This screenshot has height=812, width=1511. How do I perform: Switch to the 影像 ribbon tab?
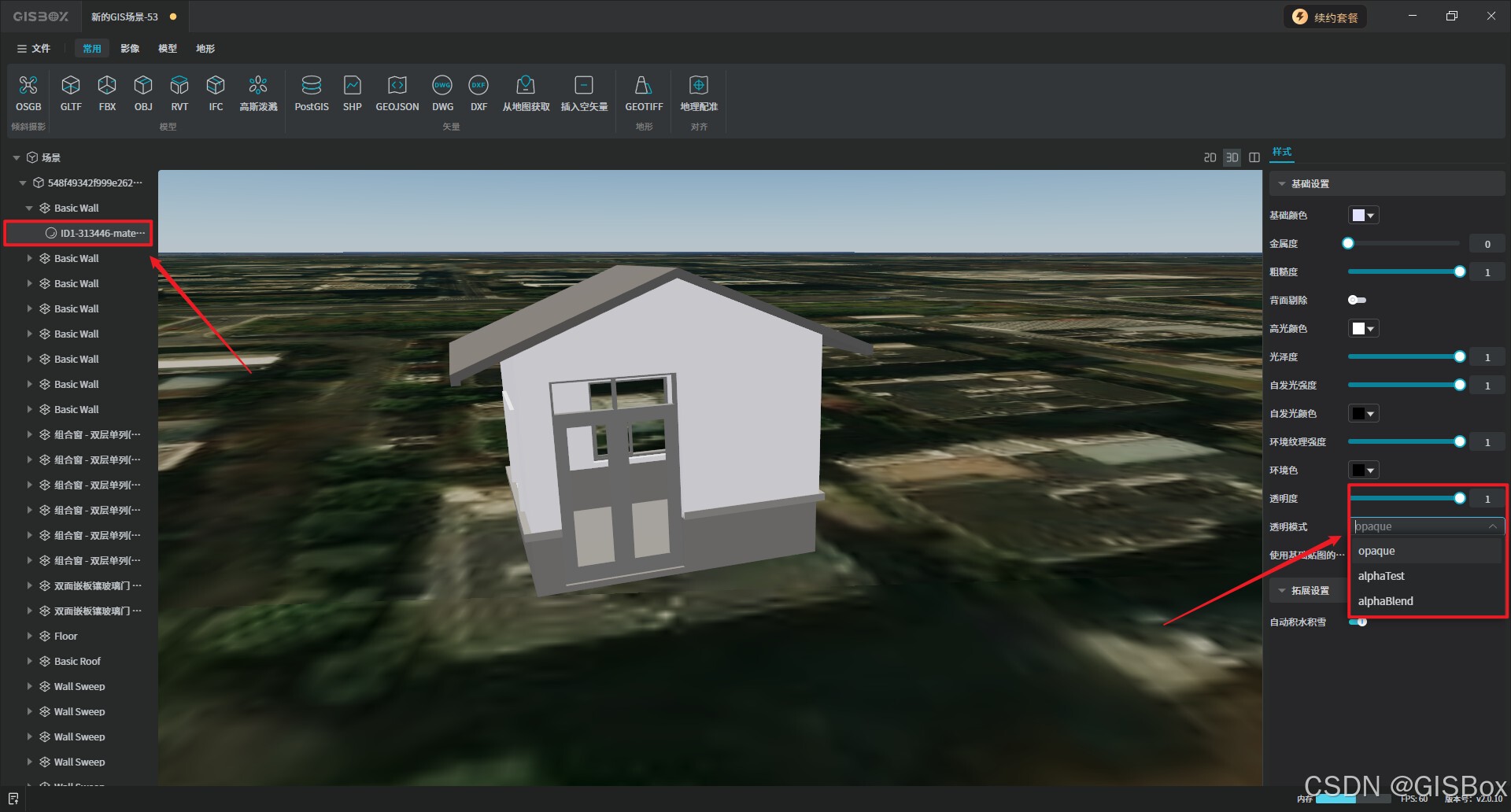click(x=130, y=49)
